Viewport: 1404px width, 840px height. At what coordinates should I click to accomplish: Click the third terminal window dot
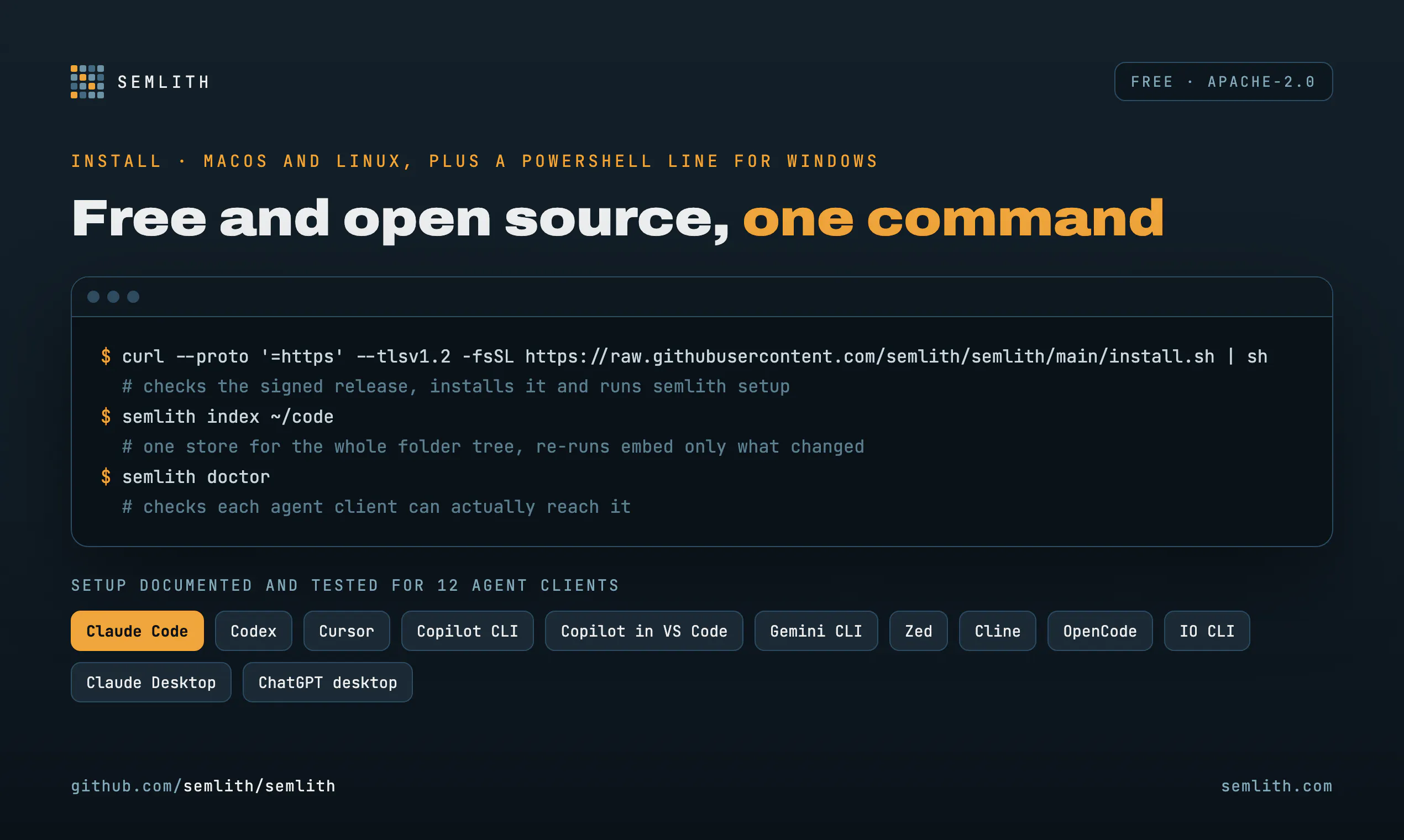tap(133, 297)
